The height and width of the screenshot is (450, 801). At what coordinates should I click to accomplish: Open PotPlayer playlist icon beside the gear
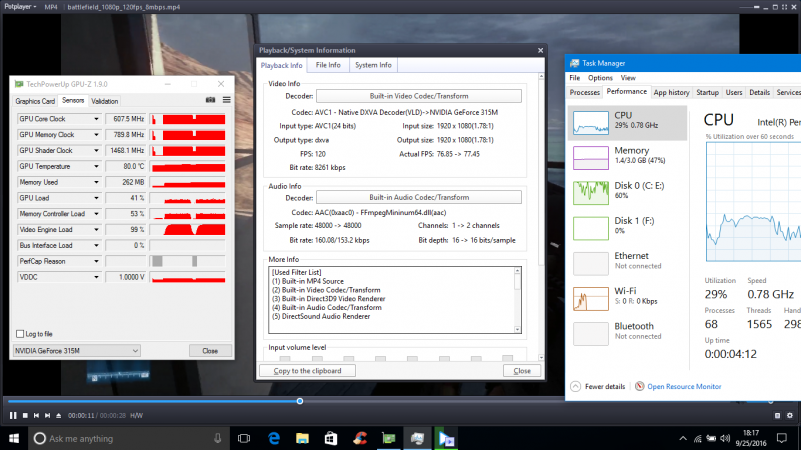778,416
